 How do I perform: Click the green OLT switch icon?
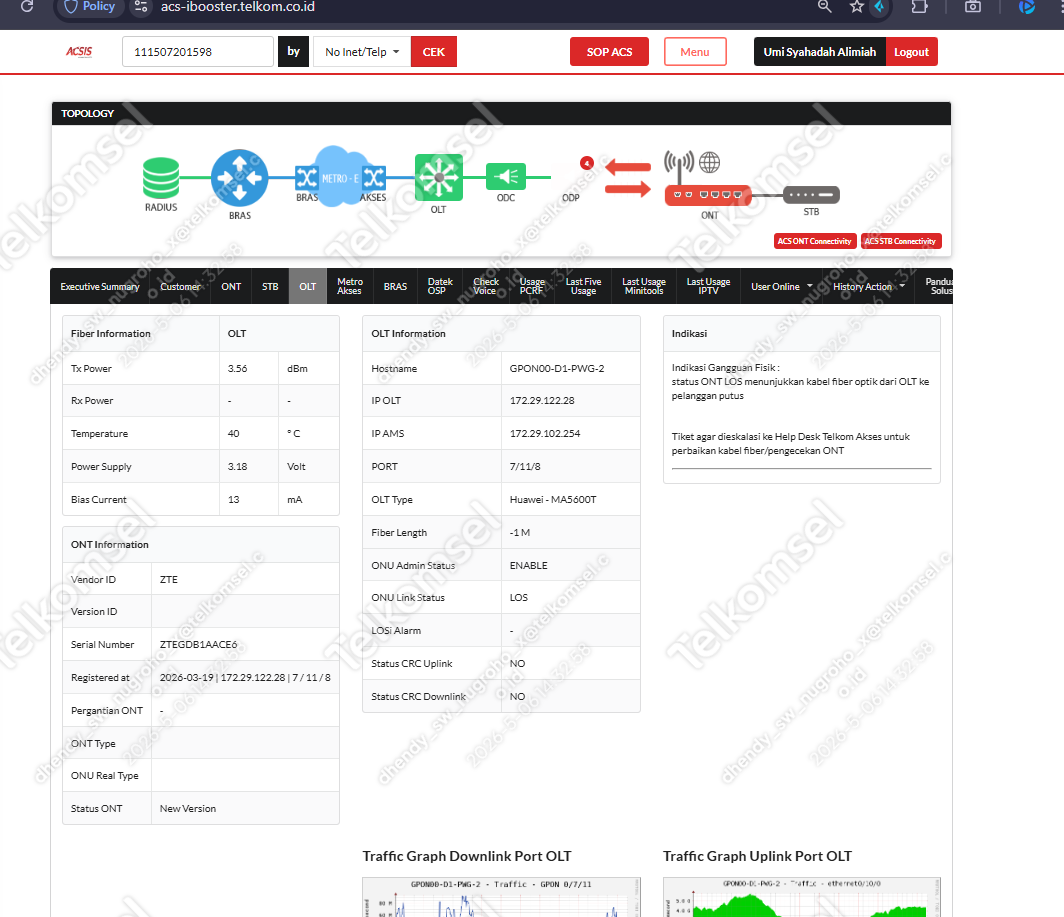coord(438,177)
